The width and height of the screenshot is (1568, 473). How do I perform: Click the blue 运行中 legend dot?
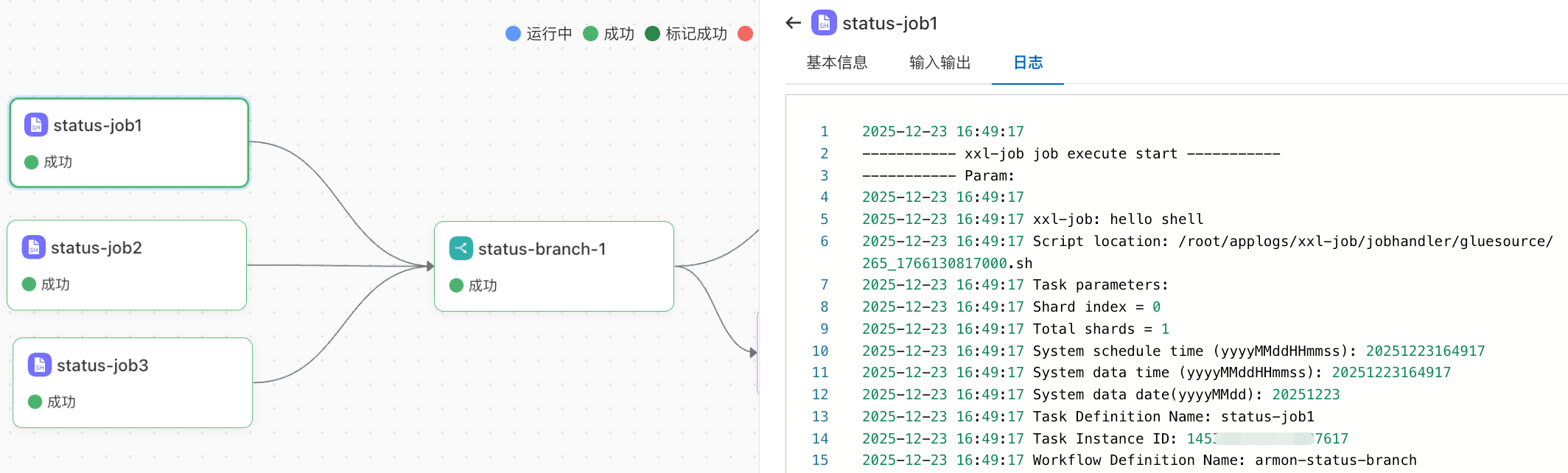[x=513, y=33]
